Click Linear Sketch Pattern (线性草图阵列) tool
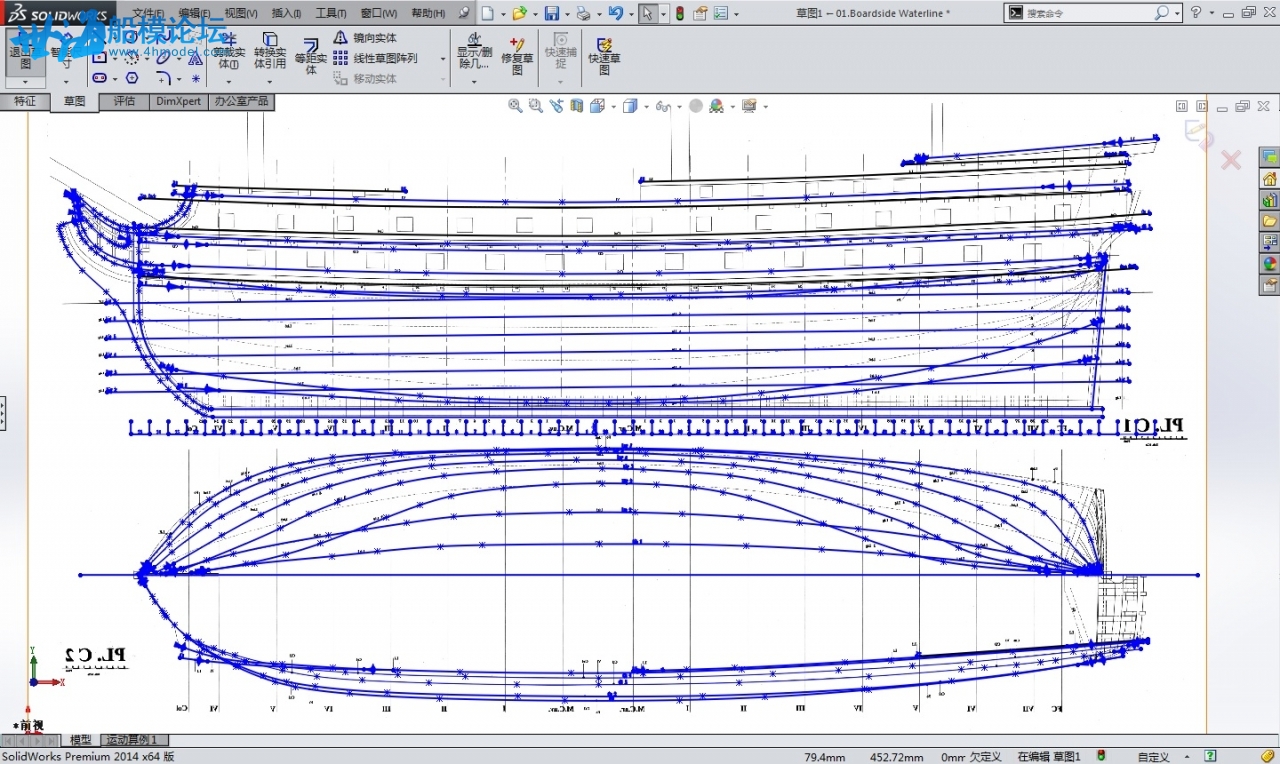Image resolution: width=1280 pixels, height=764 pixels. coord(376,58)
